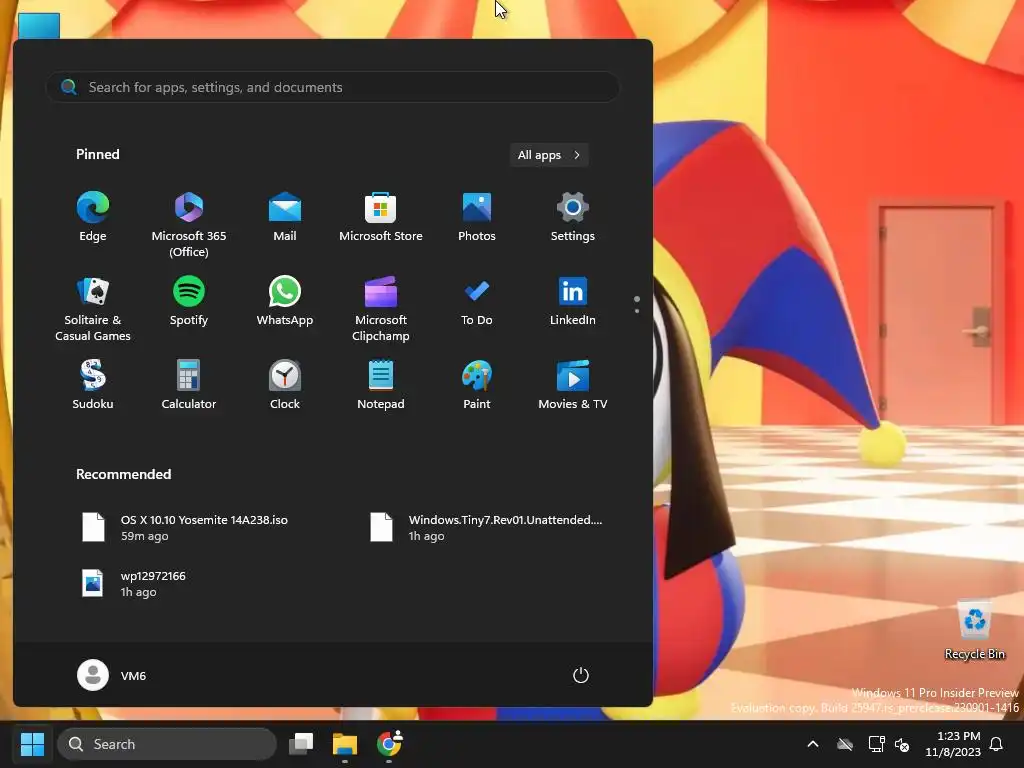This screenshot has height=768, width=1024.
Task: Open the Edge browser pinned app
Action: coord(93,217)
